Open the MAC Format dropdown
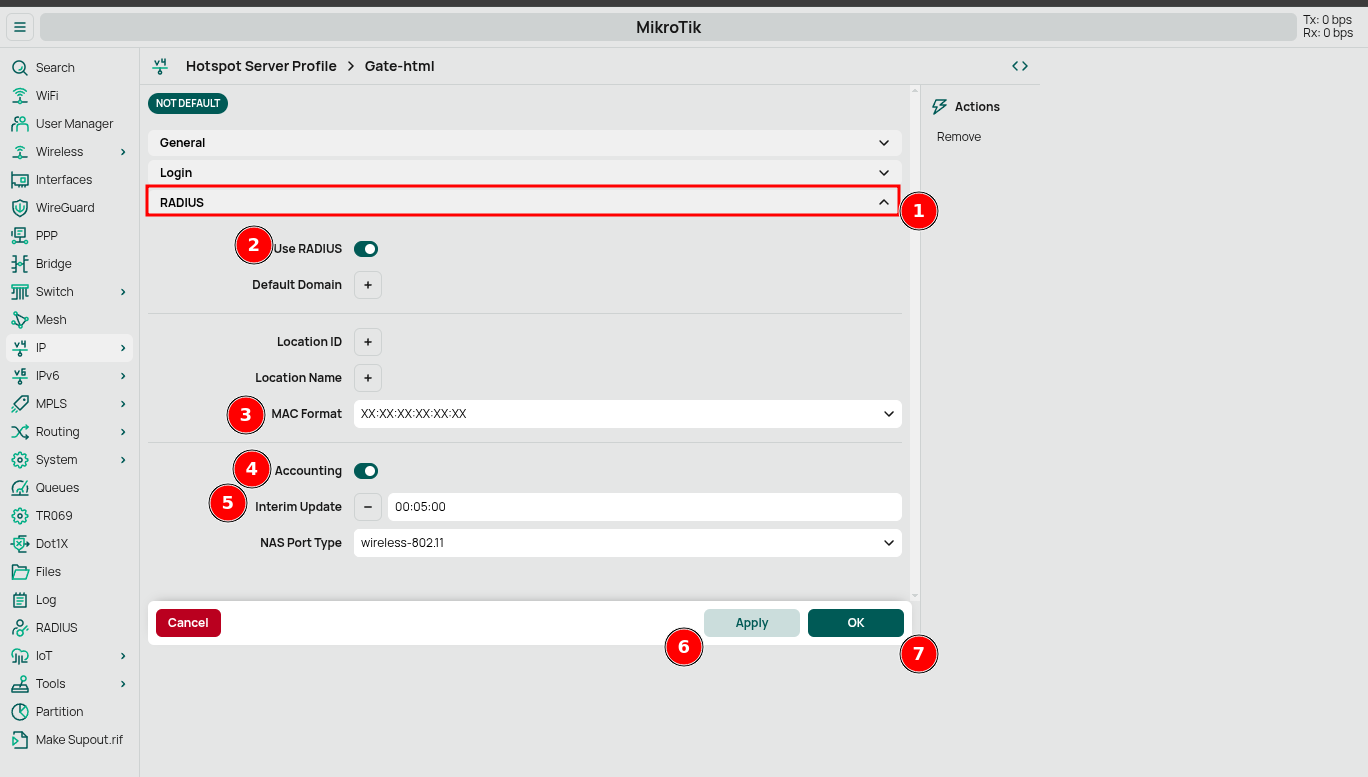 click(x=627, y=413)
